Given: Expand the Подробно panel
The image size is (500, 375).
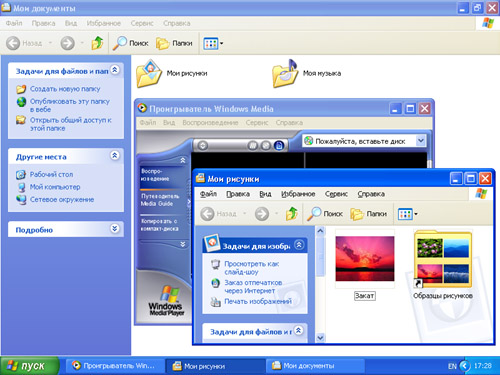Looking at the screenshot, I should (x=115, y=229).
